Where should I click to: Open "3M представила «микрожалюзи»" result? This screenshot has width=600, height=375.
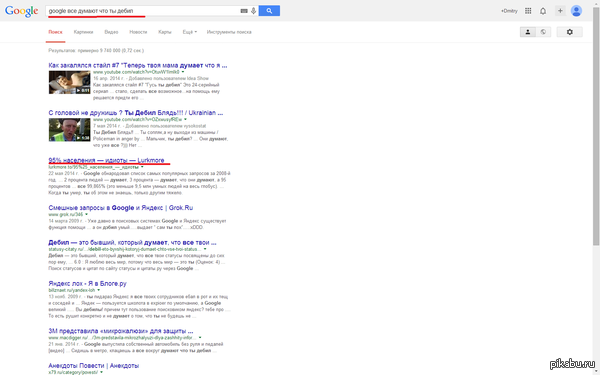click(x=121, y=331)
